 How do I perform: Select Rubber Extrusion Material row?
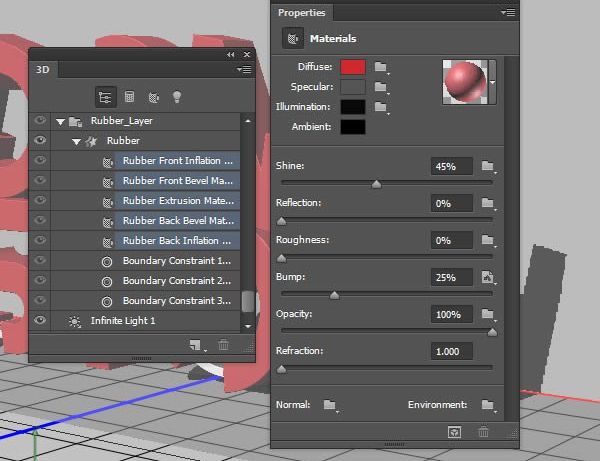[145, 200]
